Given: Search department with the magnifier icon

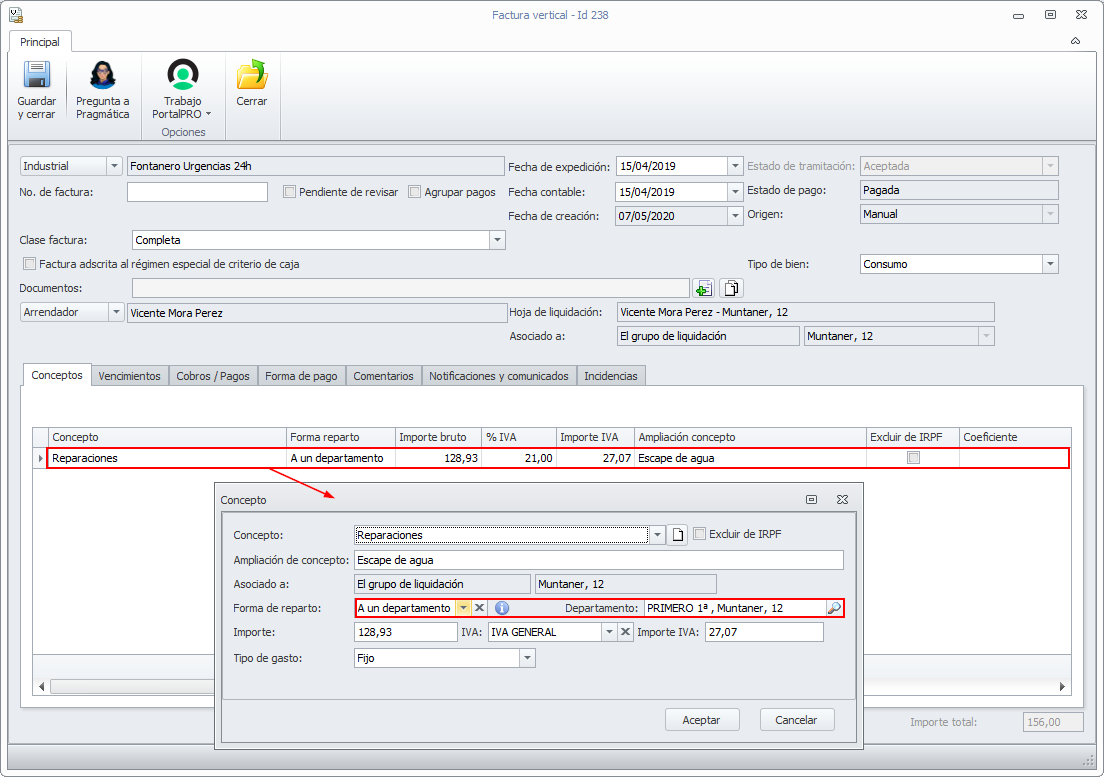Looking at the screenshot, I should (x=834, y=608).
